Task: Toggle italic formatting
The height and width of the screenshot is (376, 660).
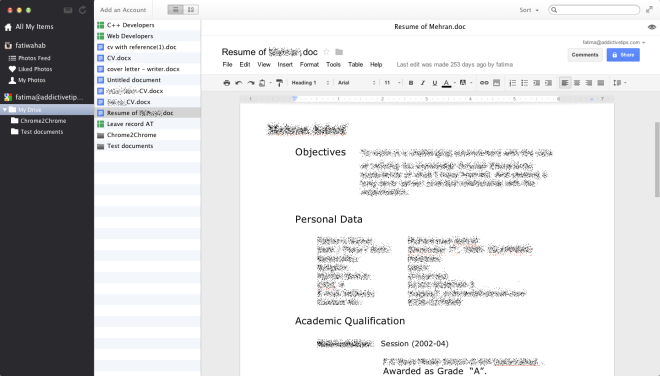Action: click(x=423, y=83)
